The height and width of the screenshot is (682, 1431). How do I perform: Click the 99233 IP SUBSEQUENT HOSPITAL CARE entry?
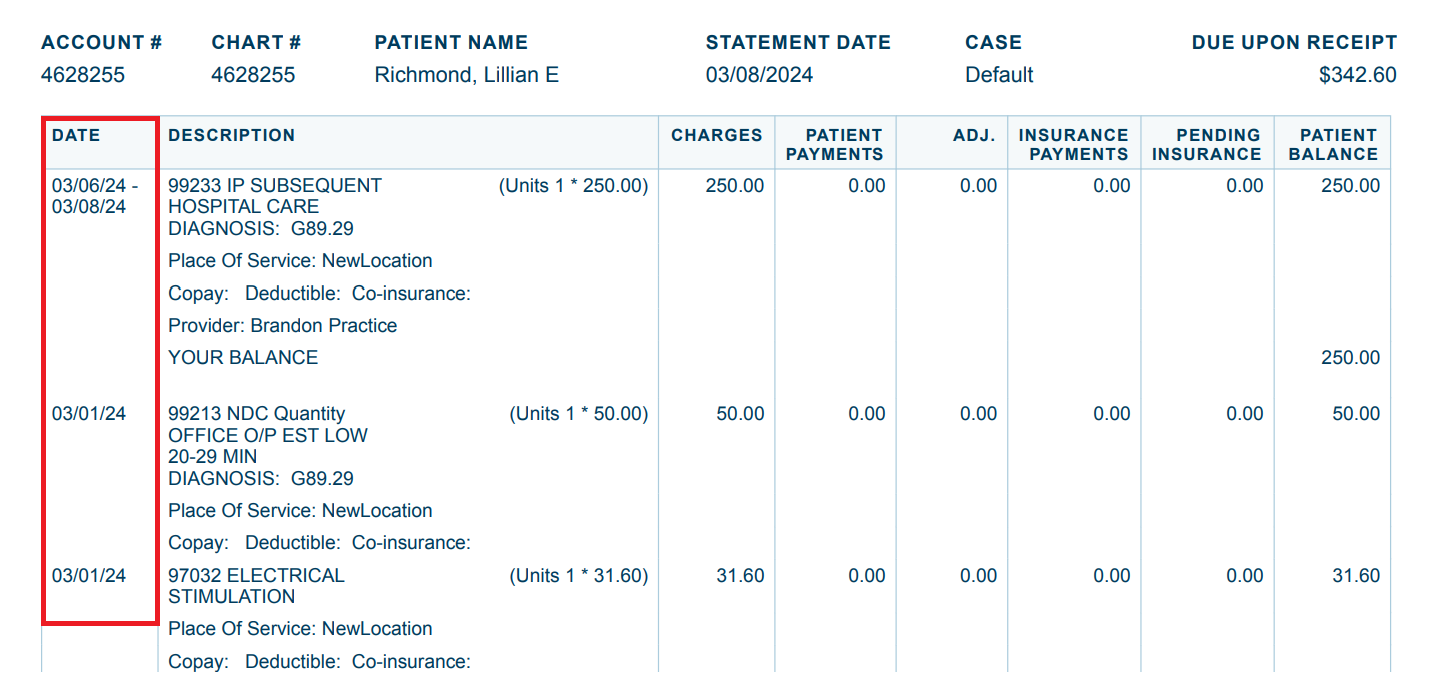(274, 196)
